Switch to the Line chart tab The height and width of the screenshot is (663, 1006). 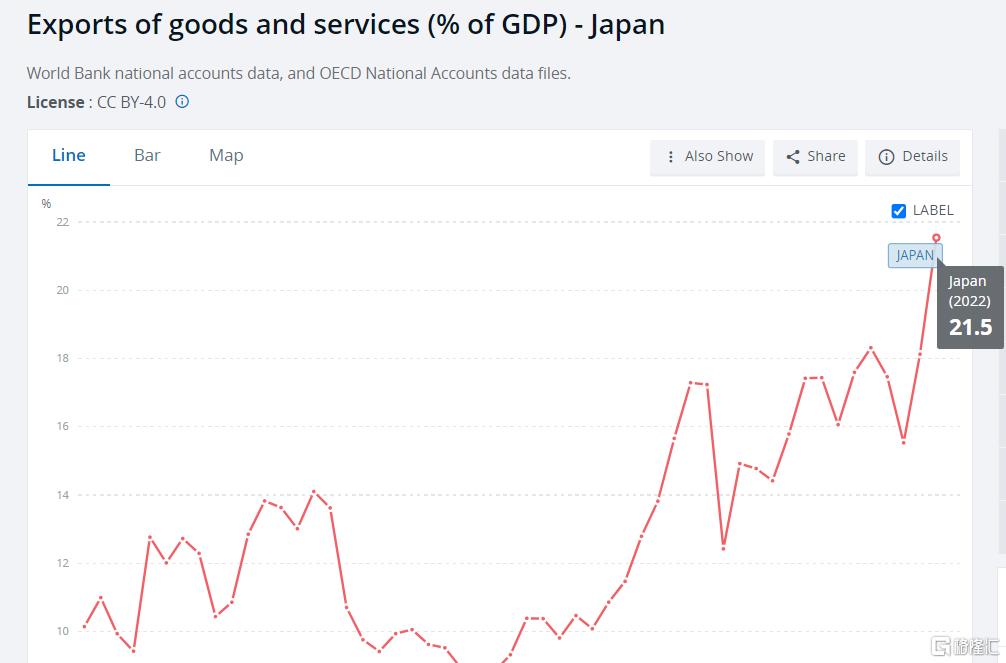pyautogui.click(x=69, y=156)
